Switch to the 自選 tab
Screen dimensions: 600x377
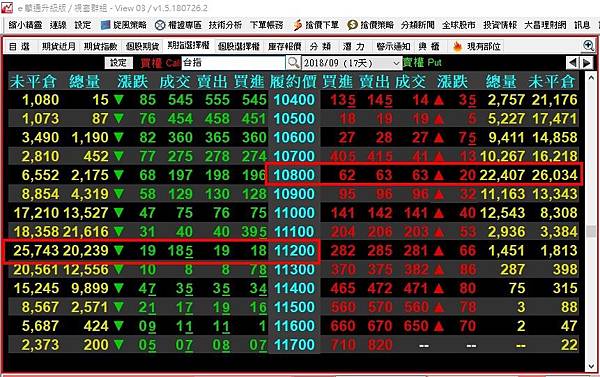tap(19, 47)
